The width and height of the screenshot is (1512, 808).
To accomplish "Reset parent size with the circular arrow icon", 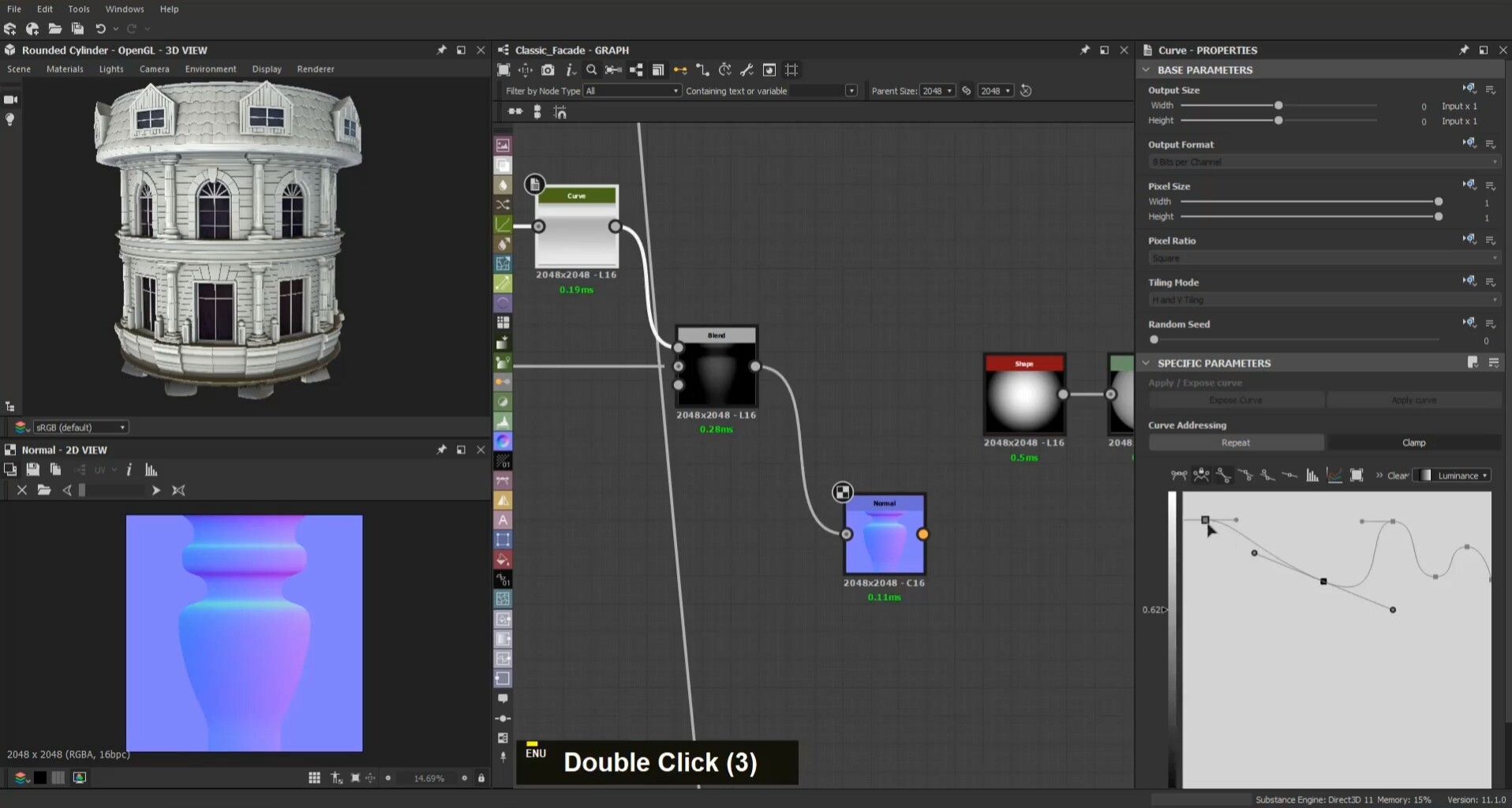I will (x=1026, y=91).
